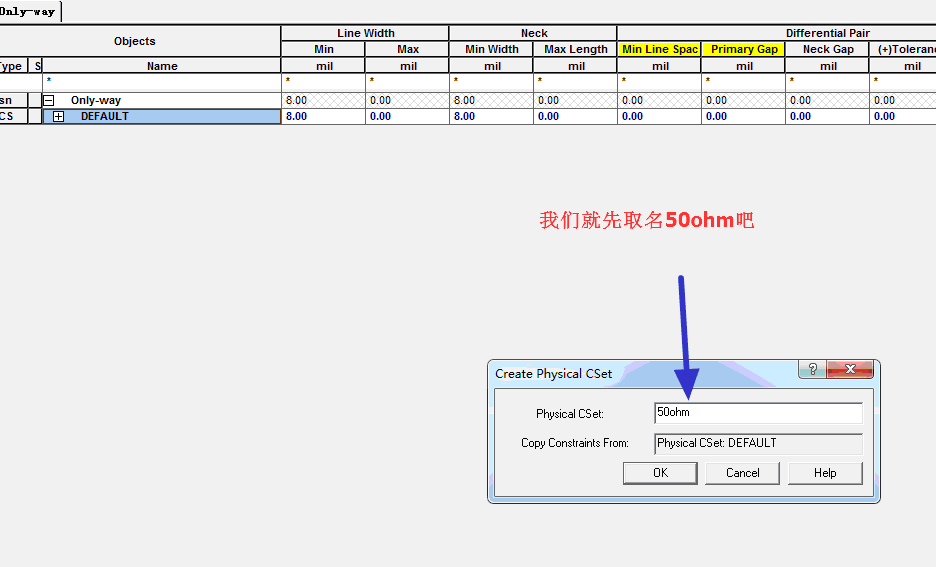Click the OK button in the dialog
Viewport: 936px width, 567px height.
[x=660, y=473]
